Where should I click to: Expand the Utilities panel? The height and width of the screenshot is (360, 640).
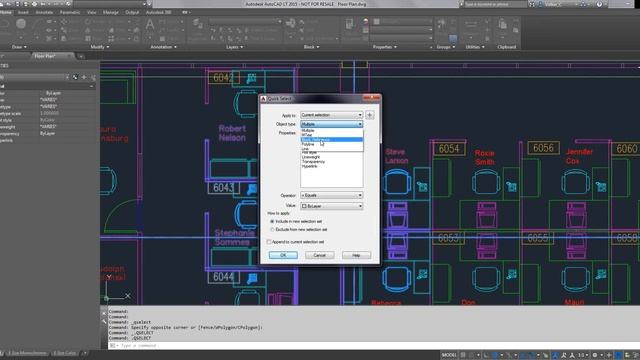[x=475, y=47]
